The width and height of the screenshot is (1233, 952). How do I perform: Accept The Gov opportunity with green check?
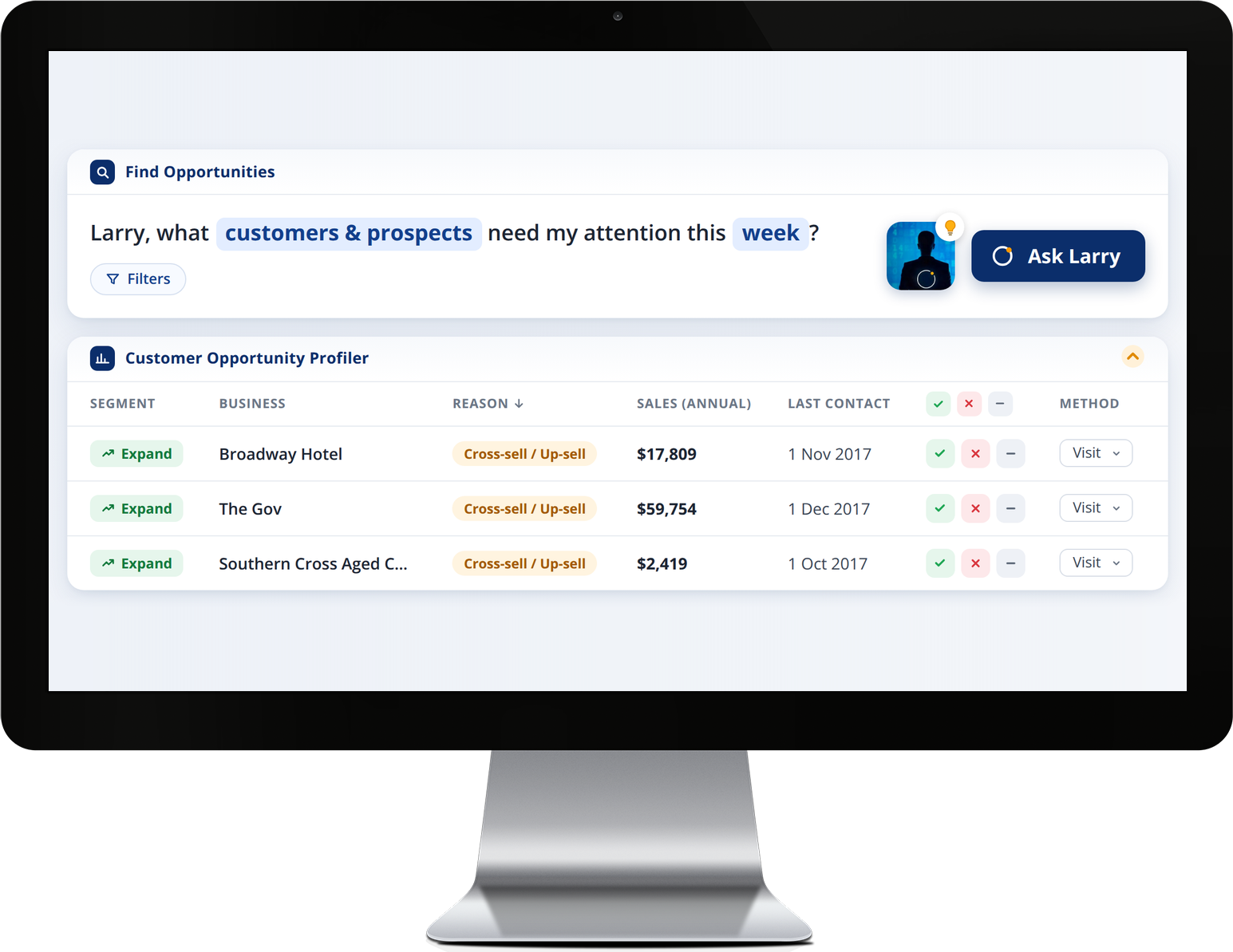[940, 508]
